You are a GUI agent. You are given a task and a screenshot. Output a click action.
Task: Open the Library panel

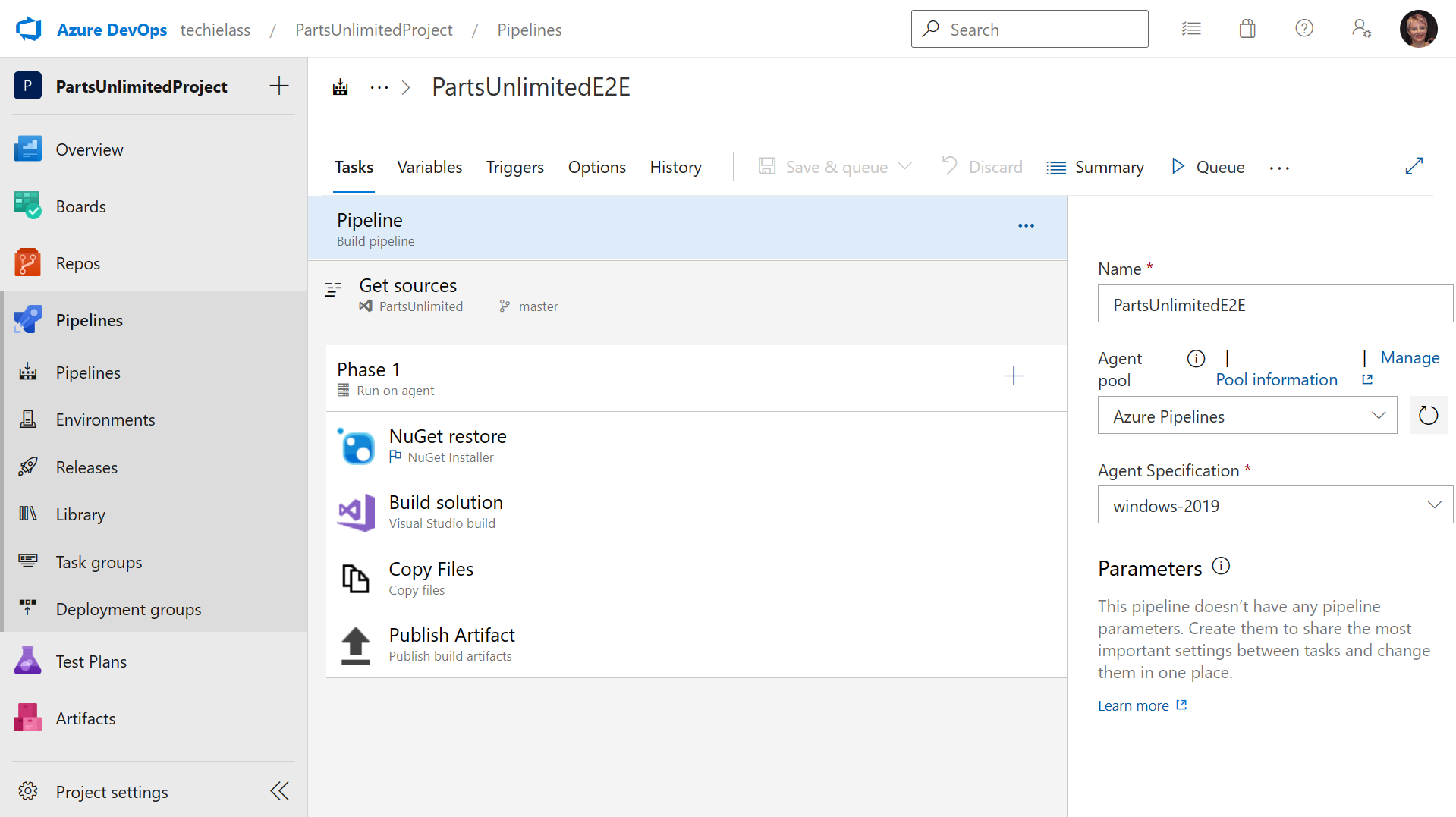coord(80,514)
